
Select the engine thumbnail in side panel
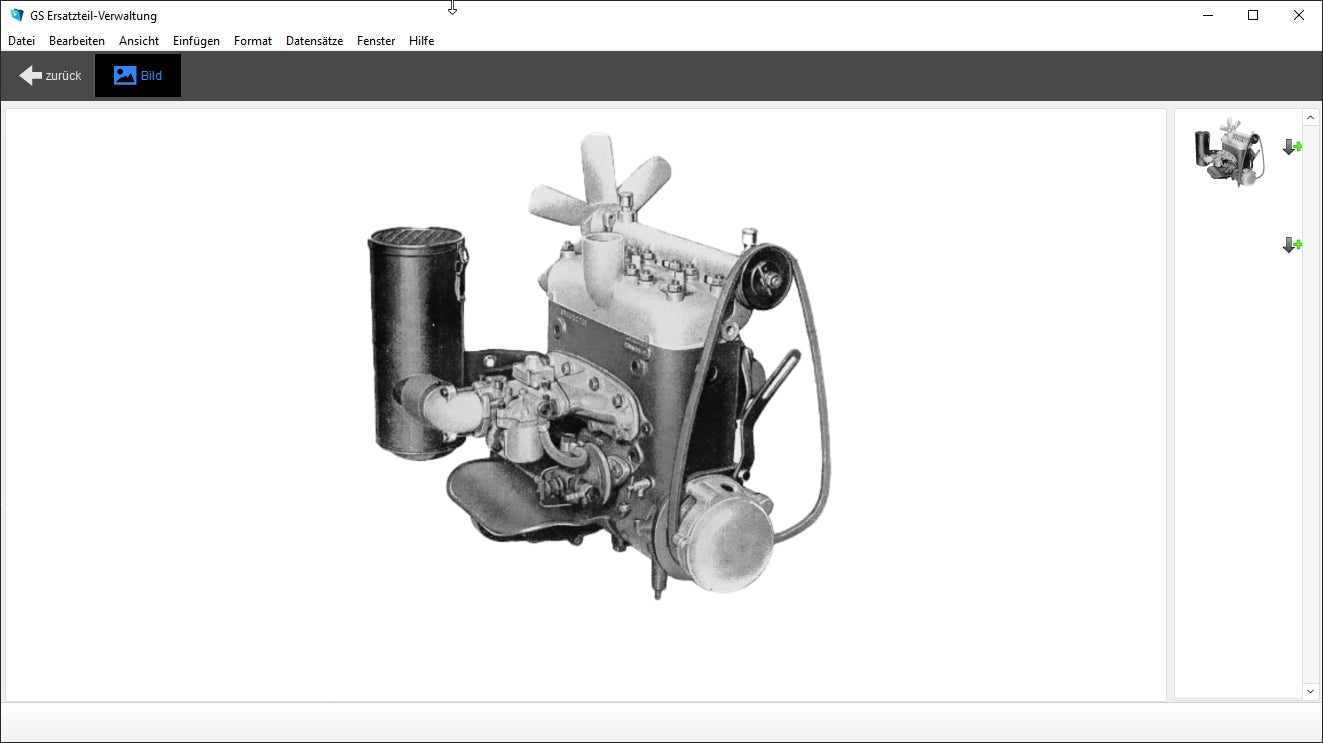pos(1229,152)
